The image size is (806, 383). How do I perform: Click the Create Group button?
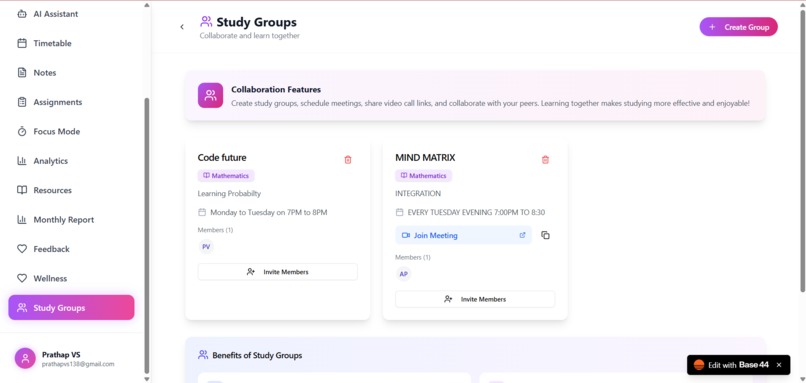tap(738, 27)
